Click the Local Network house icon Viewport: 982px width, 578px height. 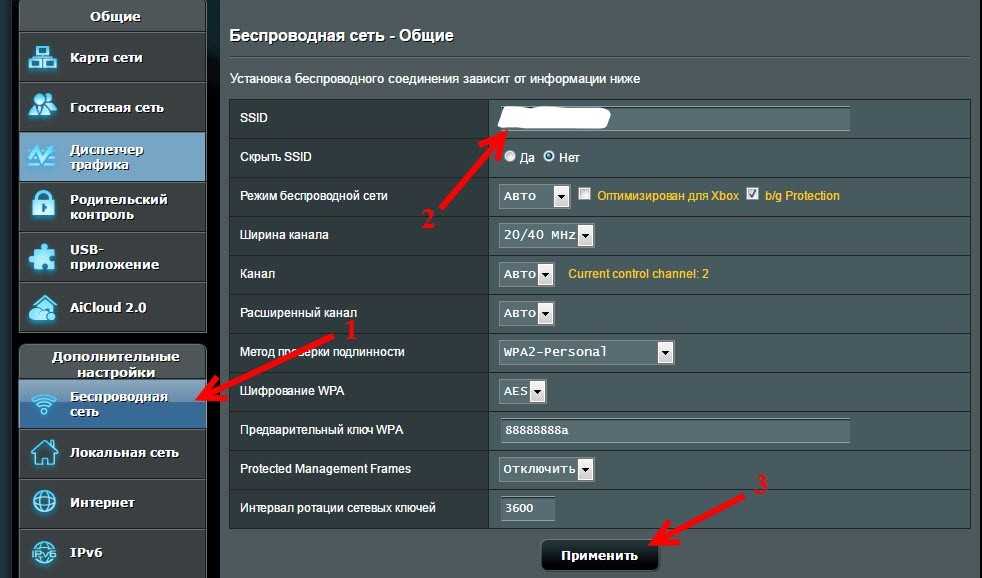[43, 452]
